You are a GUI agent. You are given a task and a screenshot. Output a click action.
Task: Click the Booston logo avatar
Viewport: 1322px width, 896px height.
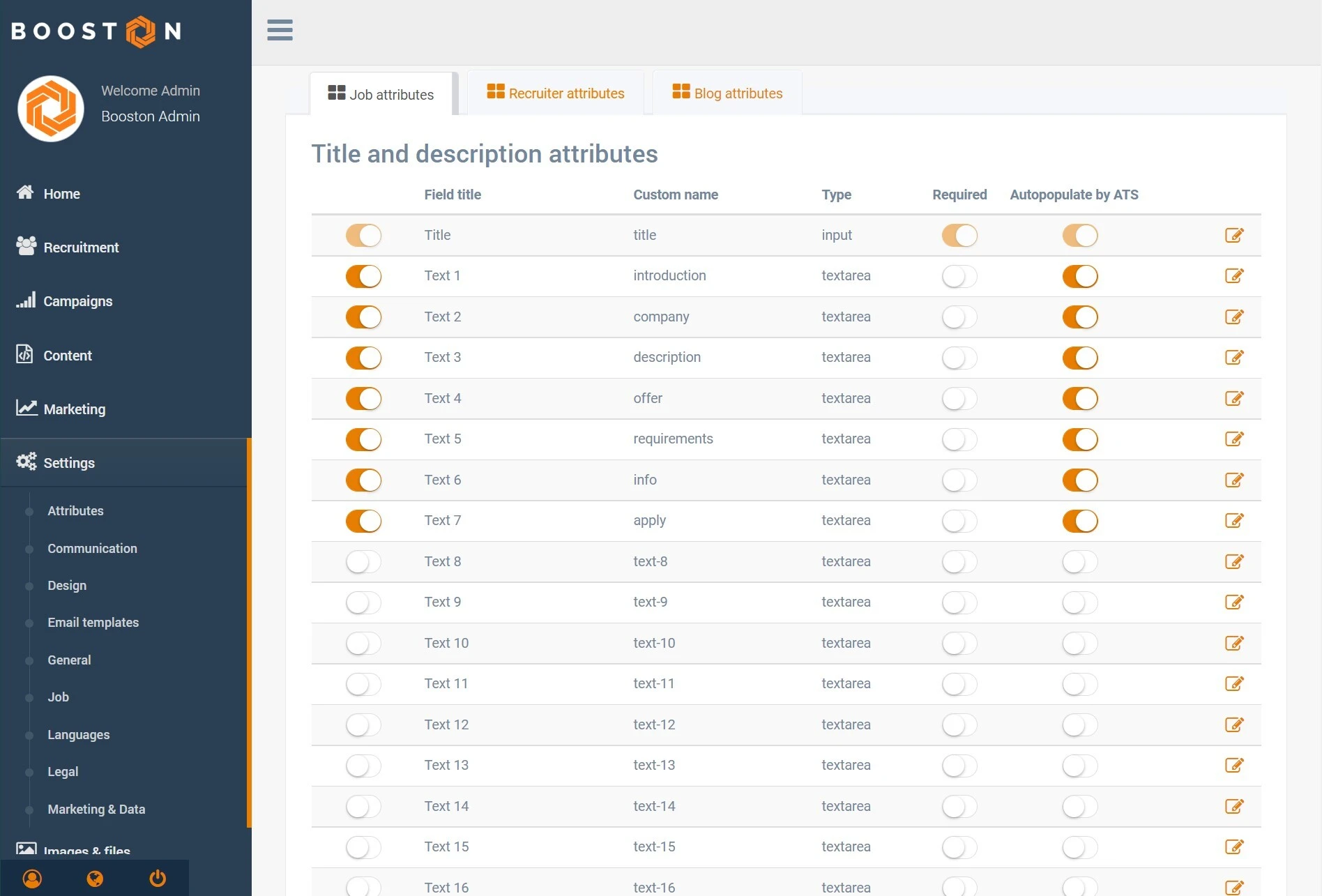(x=51, y=109)
